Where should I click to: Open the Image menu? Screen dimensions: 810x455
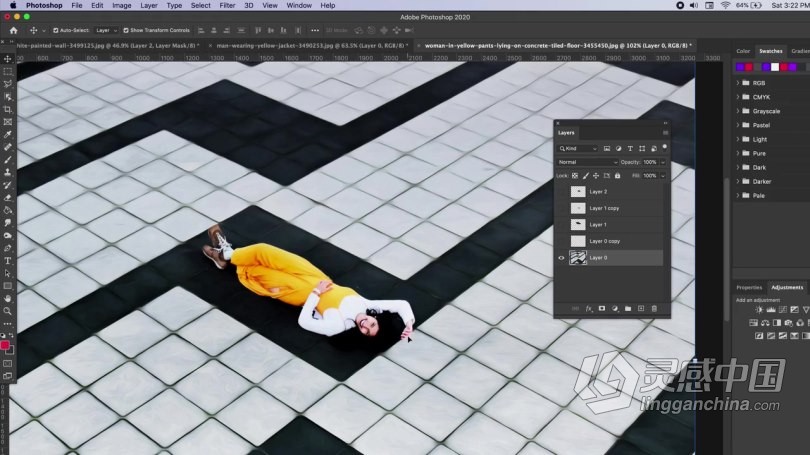(x=122, y=5)
